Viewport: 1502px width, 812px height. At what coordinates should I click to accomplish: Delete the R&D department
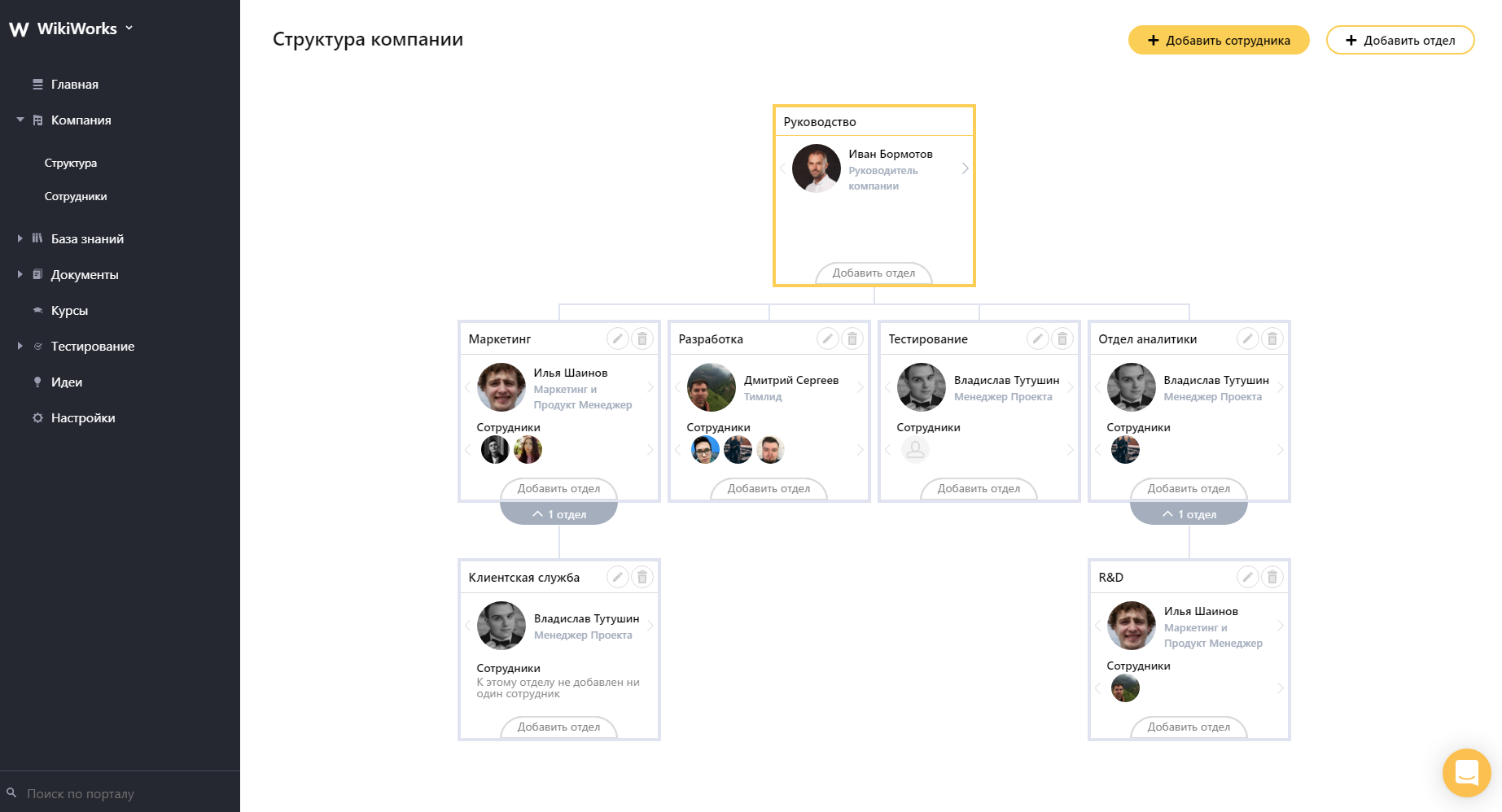(x=1272, y=577)
